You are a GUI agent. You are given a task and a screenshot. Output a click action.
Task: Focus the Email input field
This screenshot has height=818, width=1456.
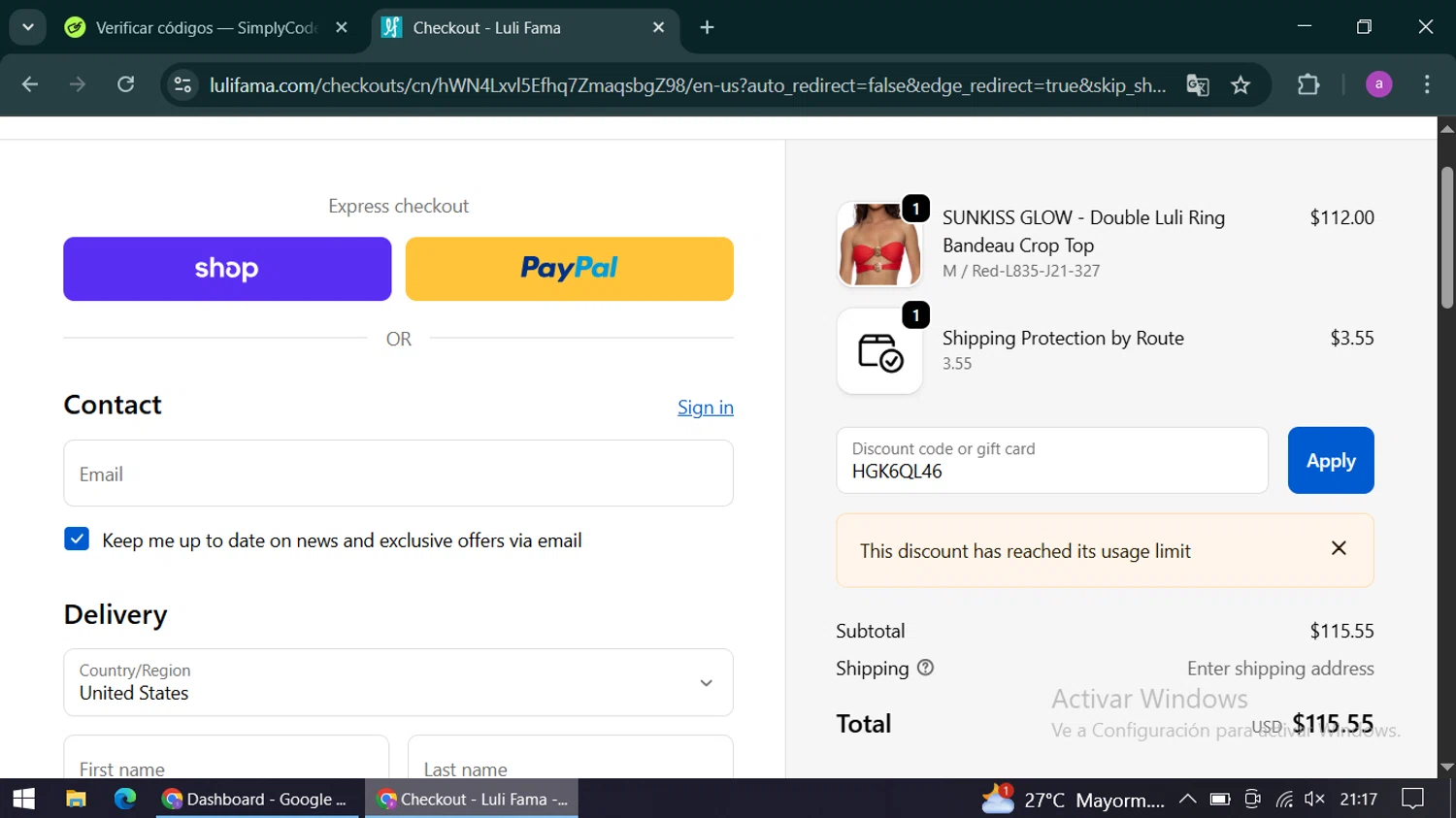(398, 474)
